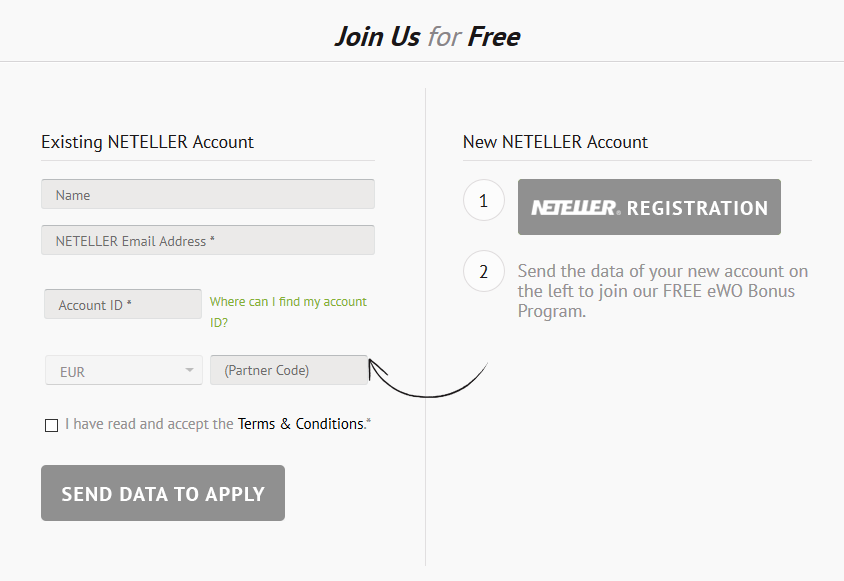Click the step 1 circle icon
Screen dimensions: 844x581
(484, 200)
